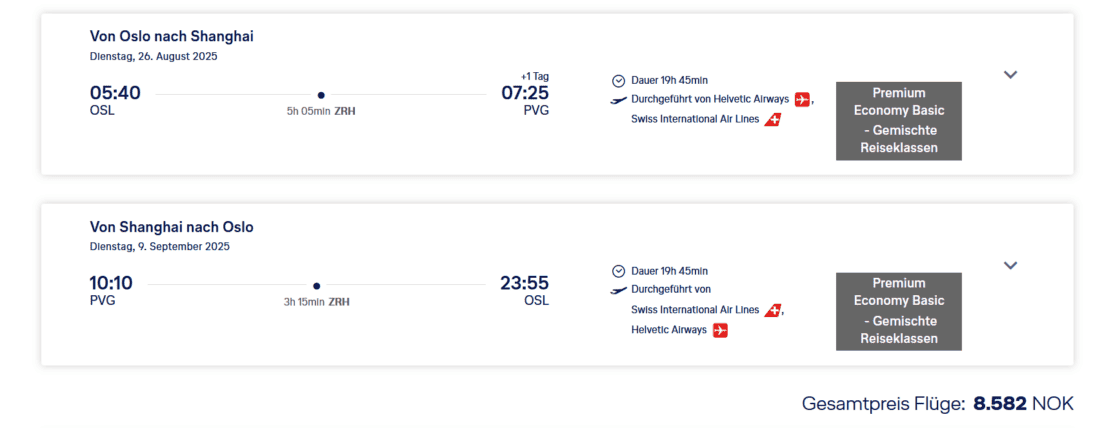Click the Von Oslo nach Shanghai heading

tap(172, 36)
